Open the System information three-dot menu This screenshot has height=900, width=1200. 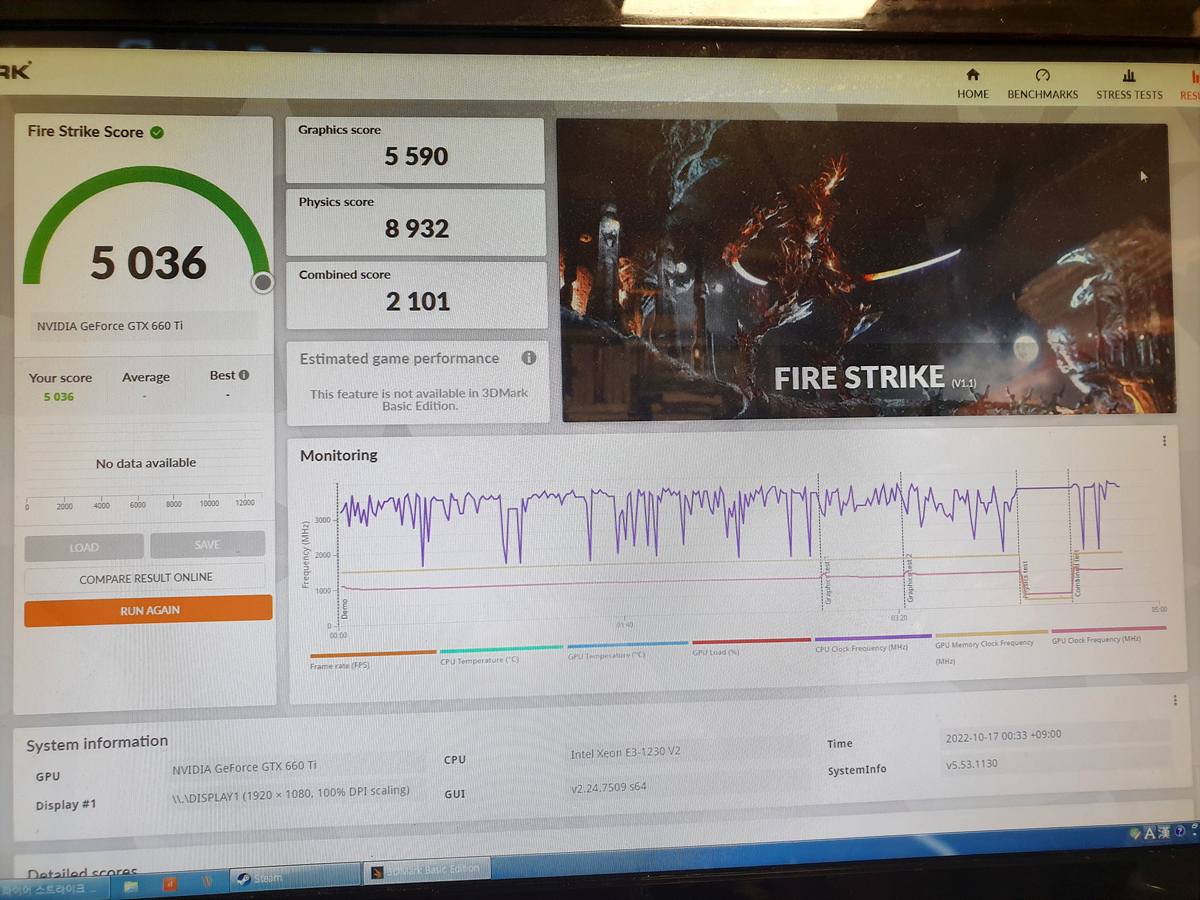click(x=1174, y=701)
